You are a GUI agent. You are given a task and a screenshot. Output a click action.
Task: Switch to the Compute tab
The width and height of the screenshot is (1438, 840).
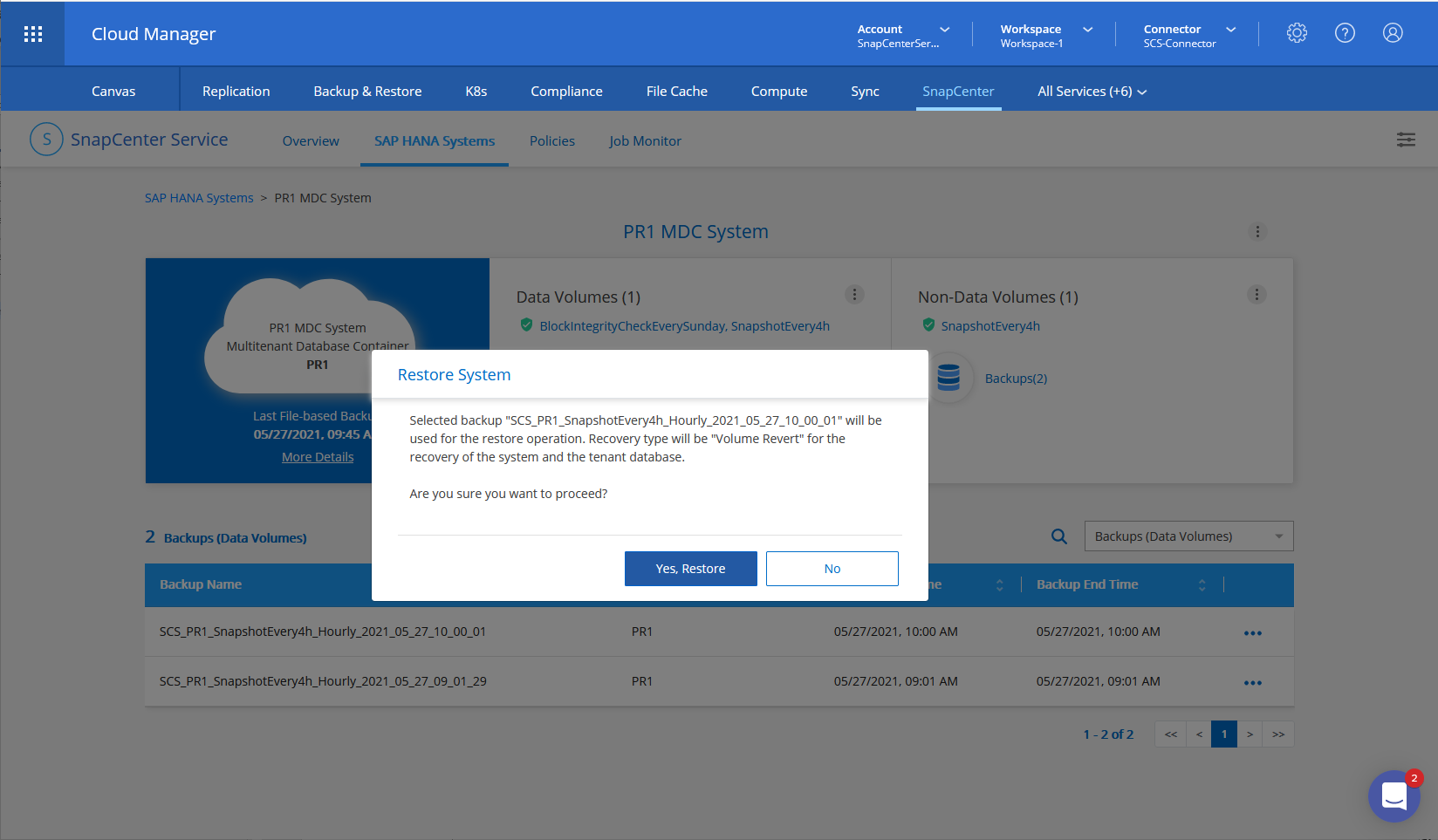click(779, 92)
